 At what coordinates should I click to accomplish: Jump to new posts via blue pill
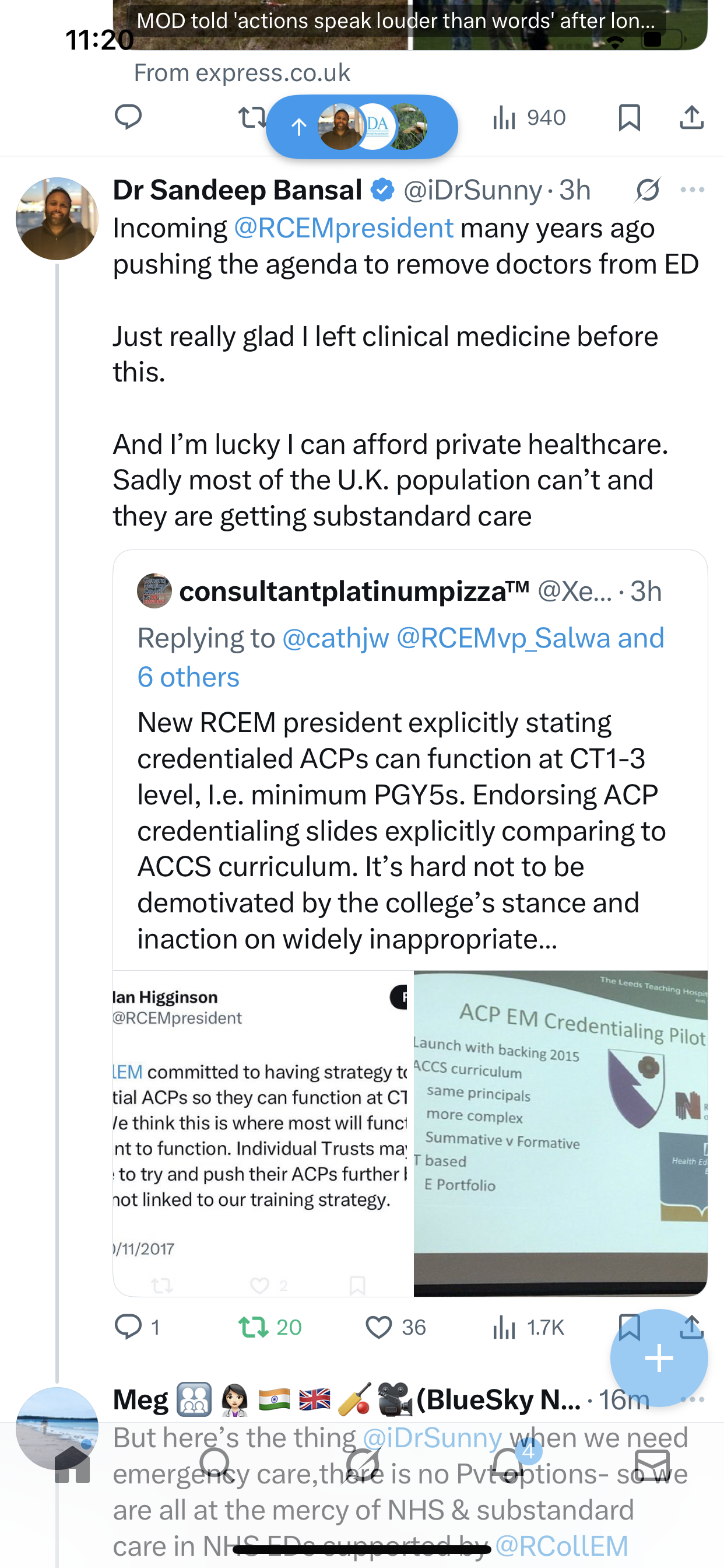pos(361,127)
